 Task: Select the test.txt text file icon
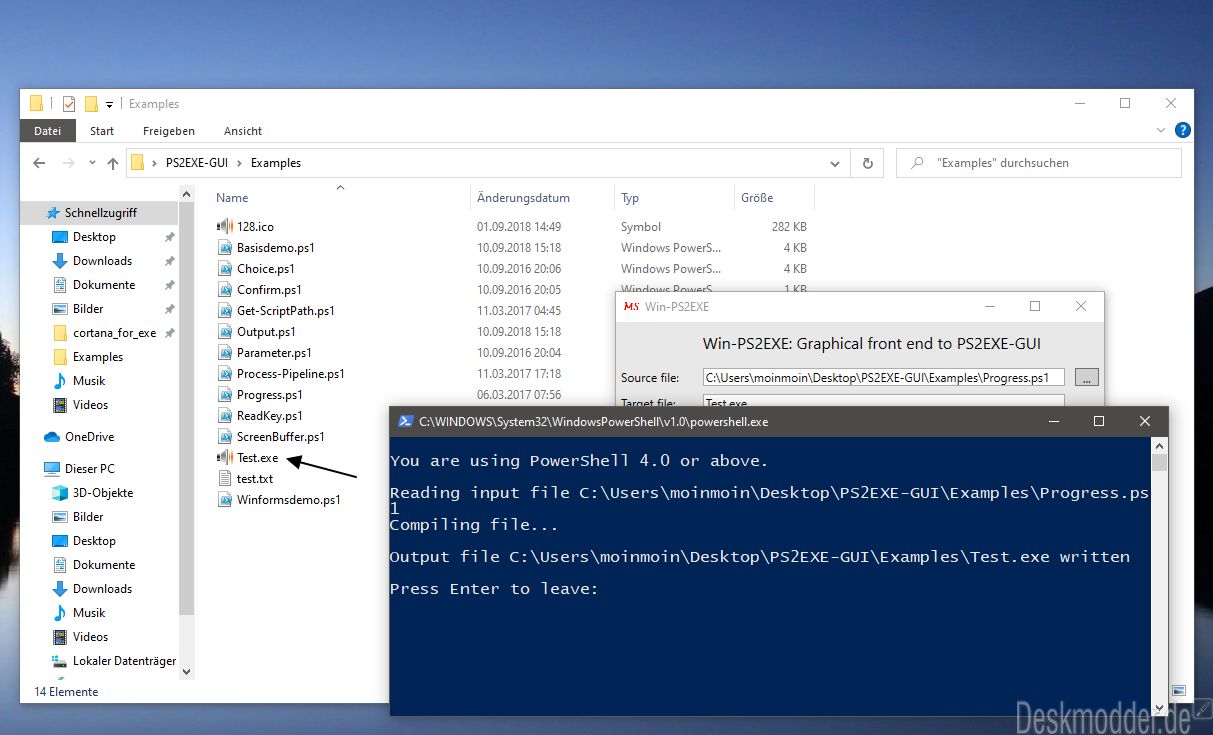click(x=225, y=479)
